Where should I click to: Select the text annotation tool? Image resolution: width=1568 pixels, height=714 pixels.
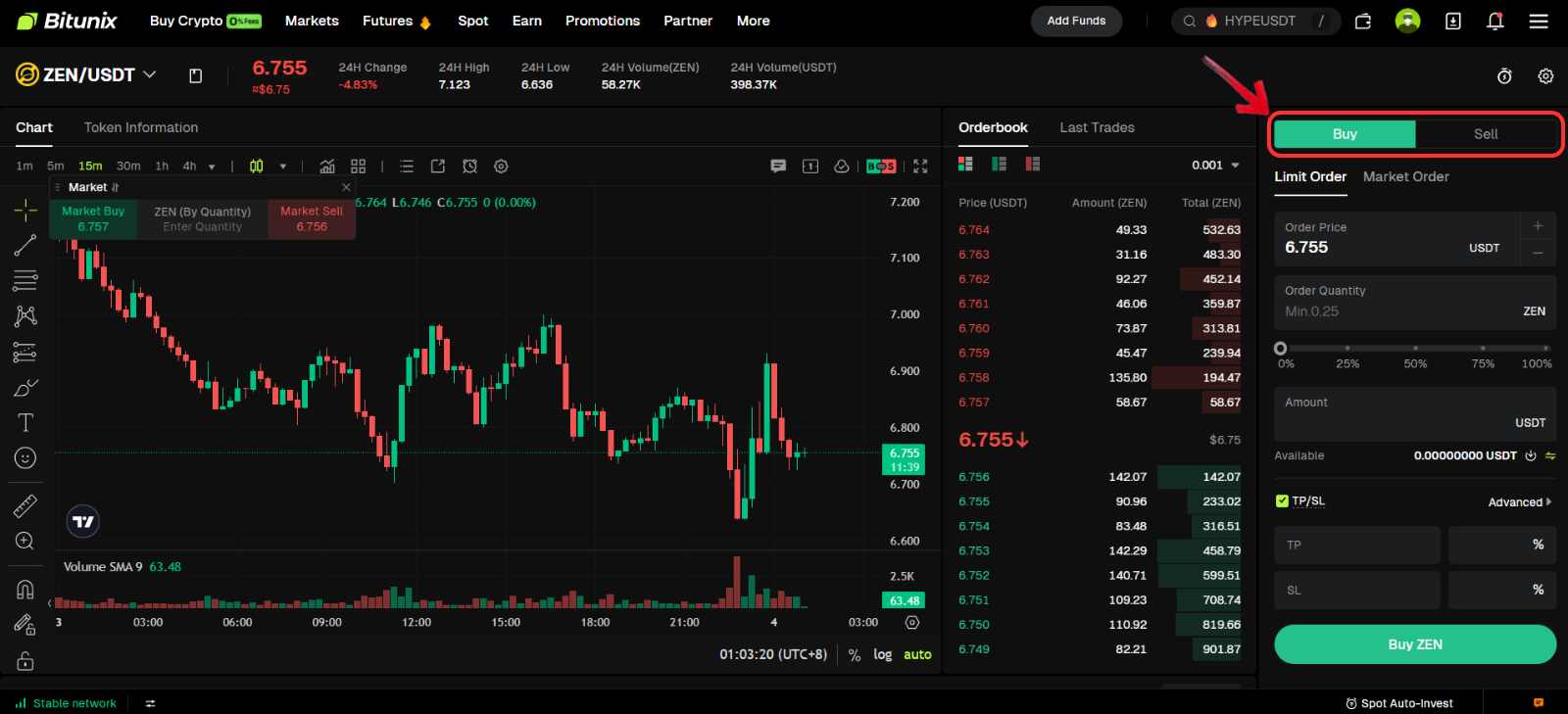click(25, 422)
